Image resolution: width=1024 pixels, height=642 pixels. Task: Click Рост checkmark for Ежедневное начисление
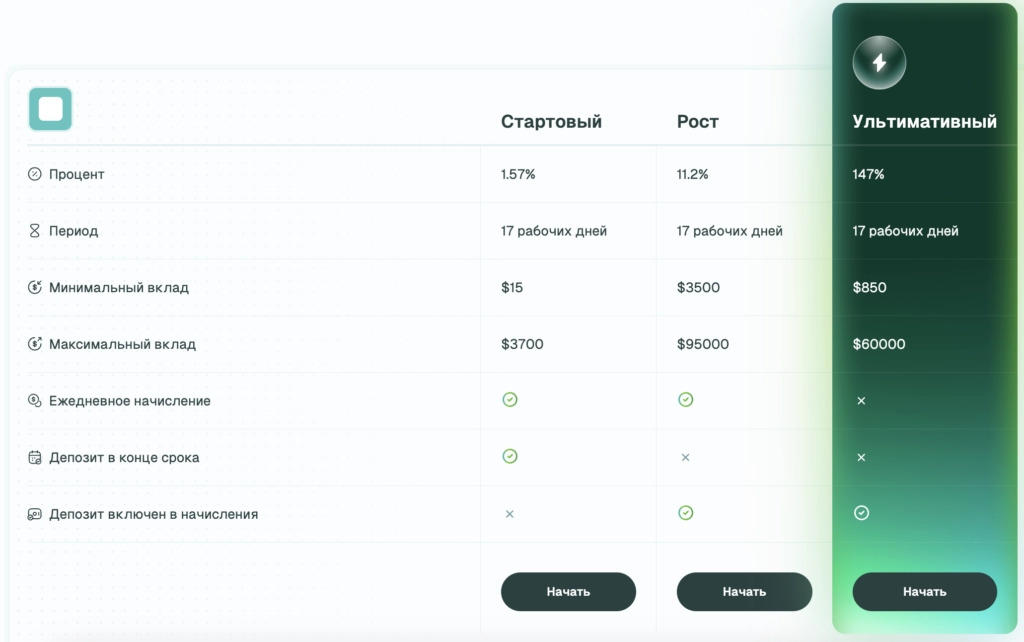tap(685, 400)
